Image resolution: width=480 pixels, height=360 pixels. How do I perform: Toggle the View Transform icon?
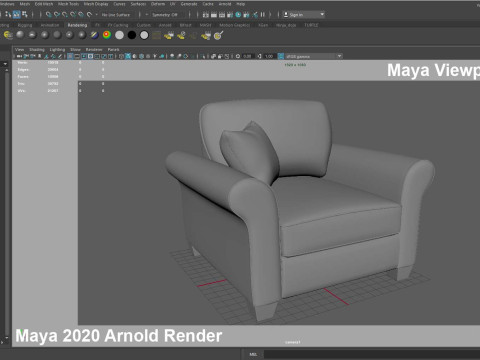pos(281,56)
